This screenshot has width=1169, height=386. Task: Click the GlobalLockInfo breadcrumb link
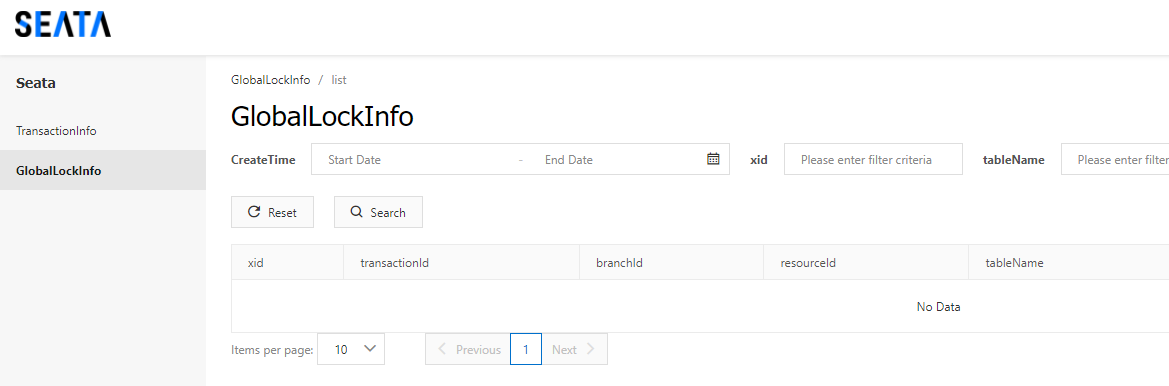coord(271,80)
